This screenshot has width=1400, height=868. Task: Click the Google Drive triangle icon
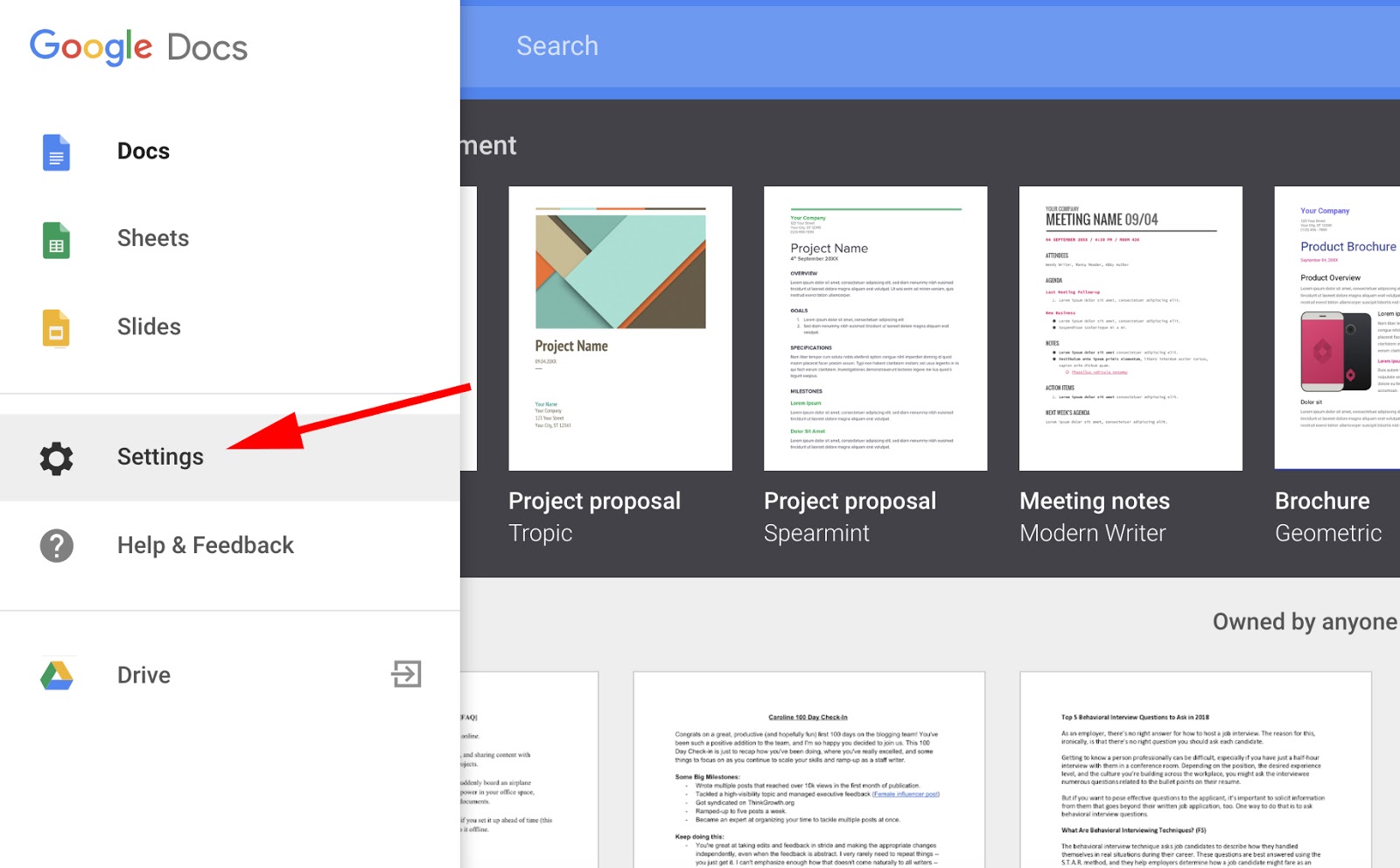(55, 674)
